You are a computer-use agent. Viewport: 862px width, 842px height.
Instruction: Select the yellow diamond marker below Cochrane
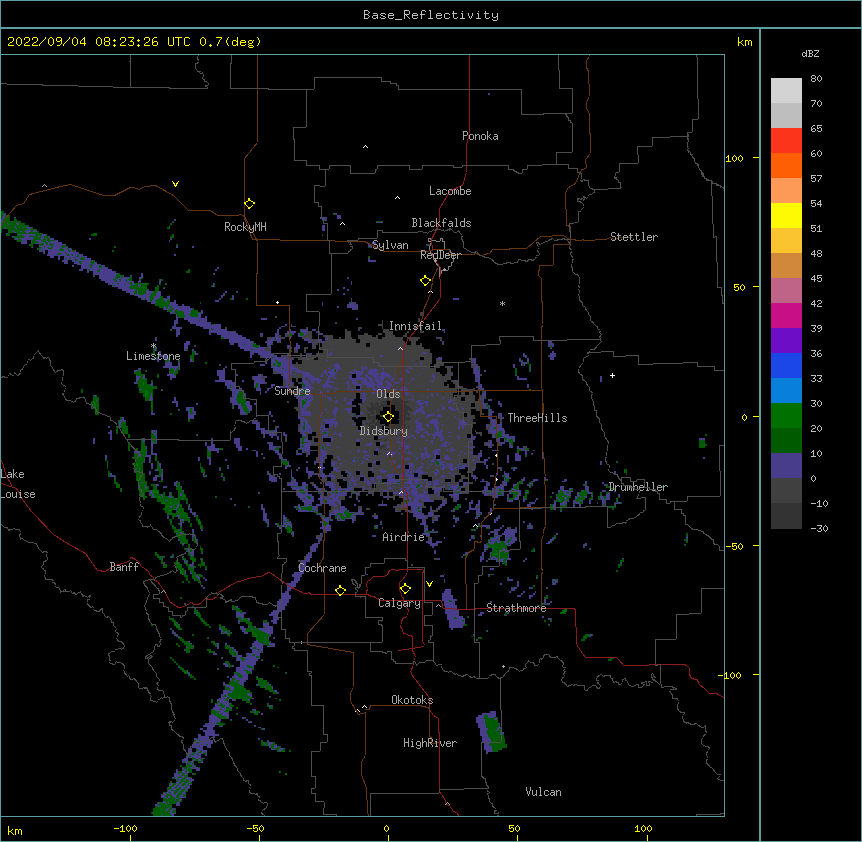340,590
